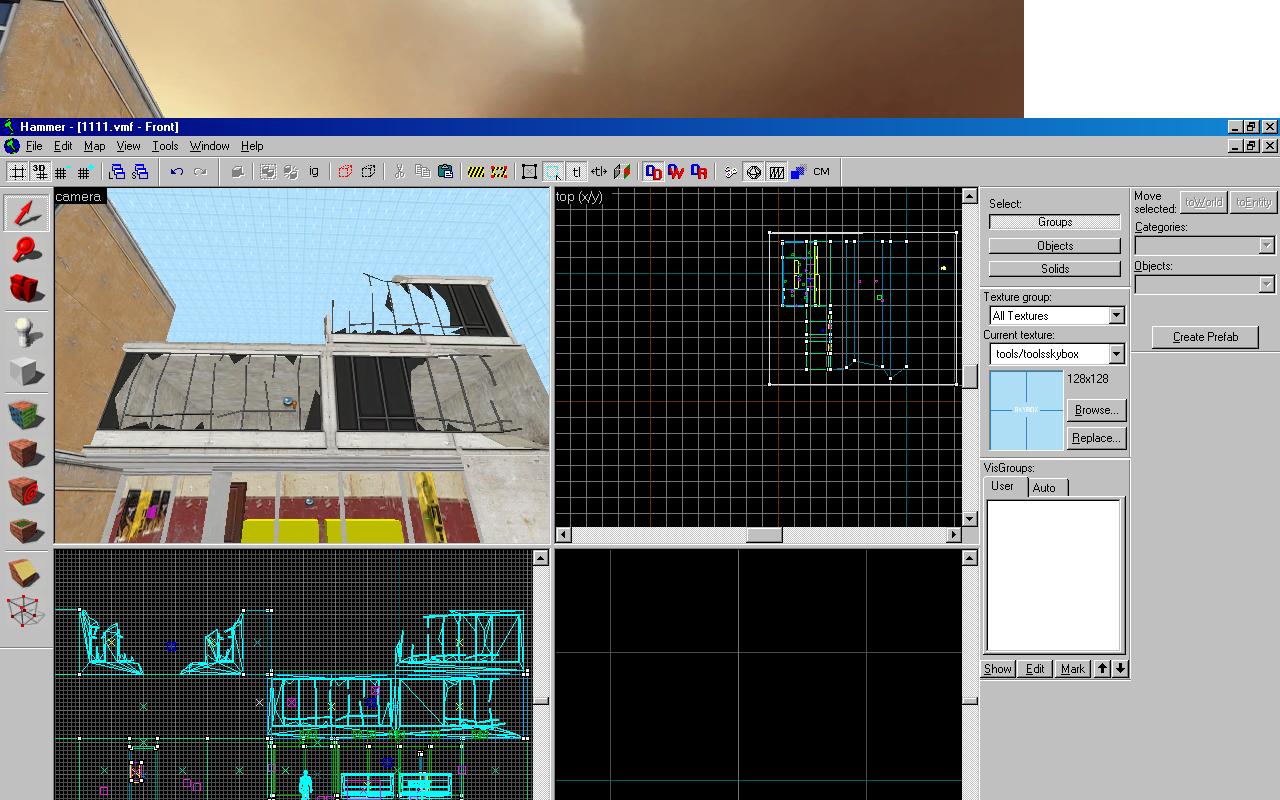Open the Toggle Texture Application tool

pyautogui.click(x=27, y=414)
